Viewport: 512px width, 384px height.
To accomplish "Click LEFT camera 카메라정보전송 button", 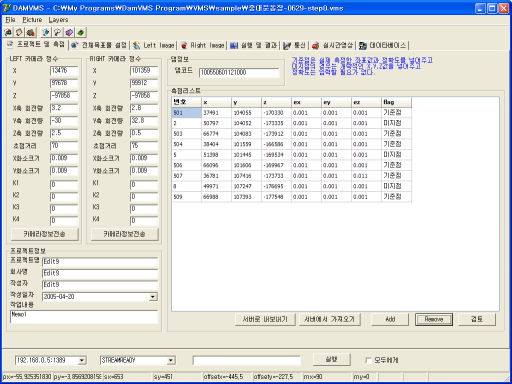I will [x=45, y=234].
